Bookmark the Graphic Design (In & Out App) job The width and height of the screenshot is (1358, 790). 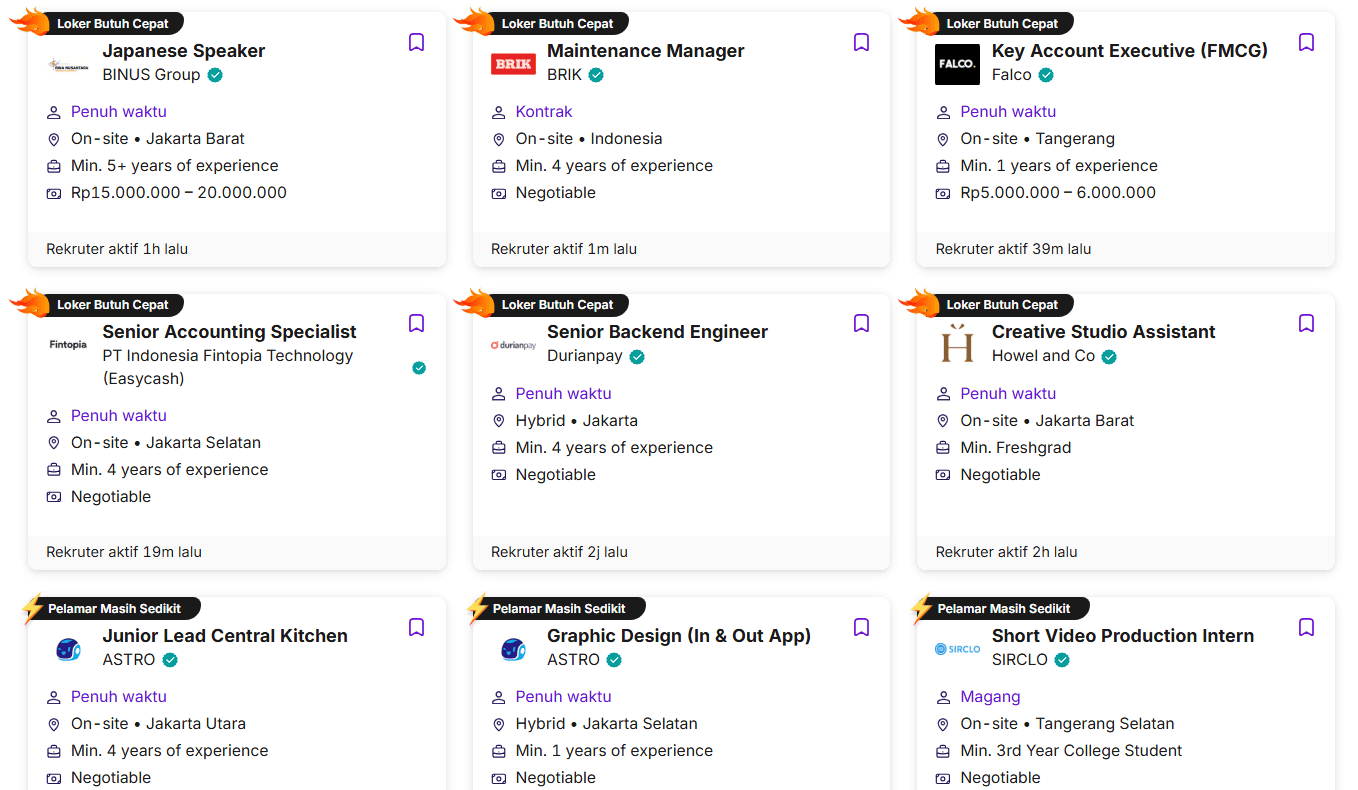coord(861,627)
